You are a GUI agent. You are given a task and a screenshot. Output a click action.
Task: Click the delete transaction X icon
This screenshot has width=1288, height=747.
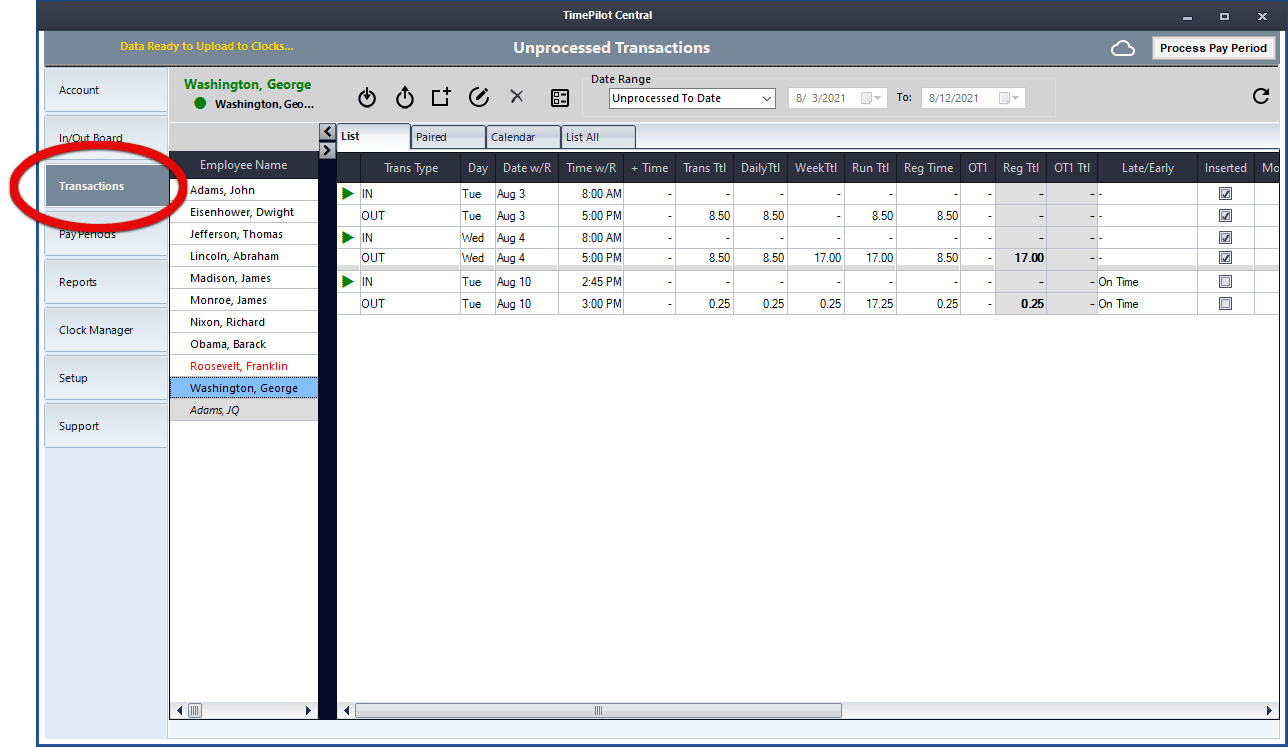[x=516, y=97]
